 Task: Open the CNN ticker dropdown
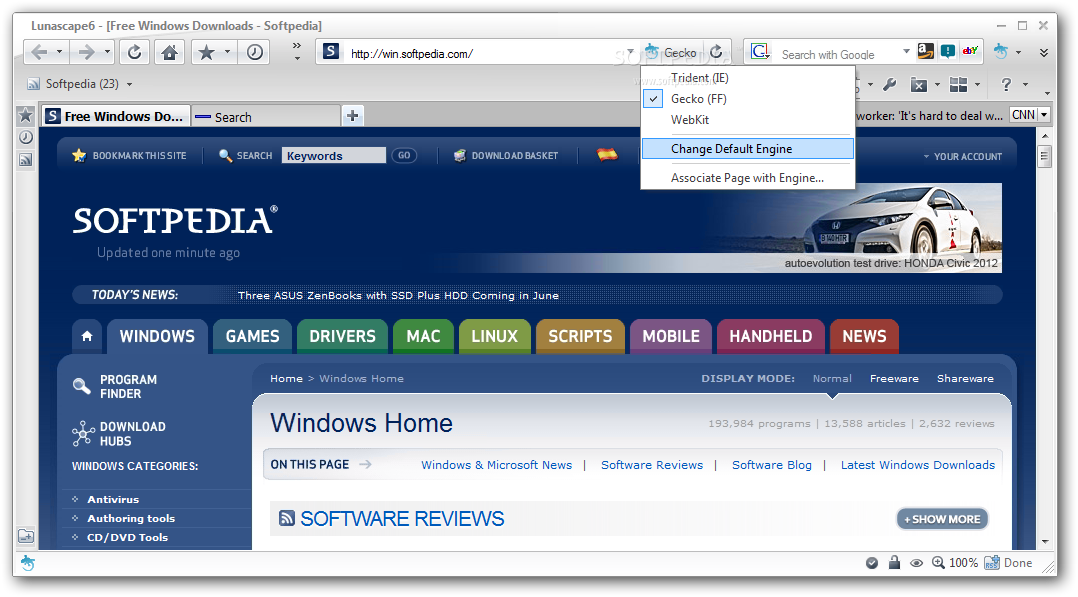coord(1044,115)
